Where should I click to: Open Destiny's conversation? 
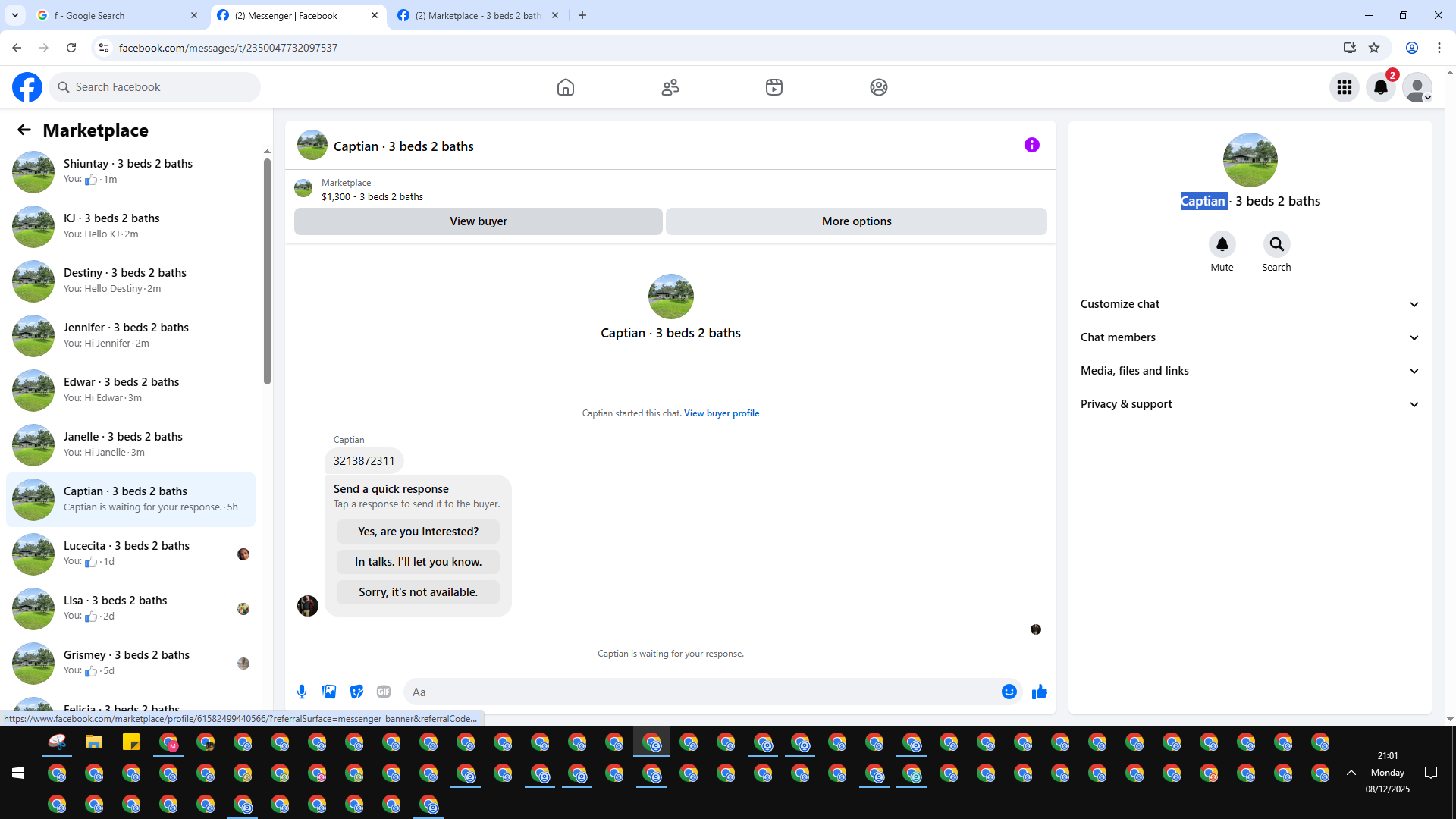tap(130, 281)
